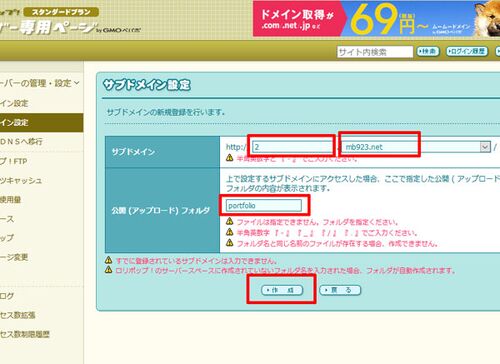Click warning icon beside ファイルは指定できません
Viewport: 500px width, 364px height.
(x=230, y=221)
